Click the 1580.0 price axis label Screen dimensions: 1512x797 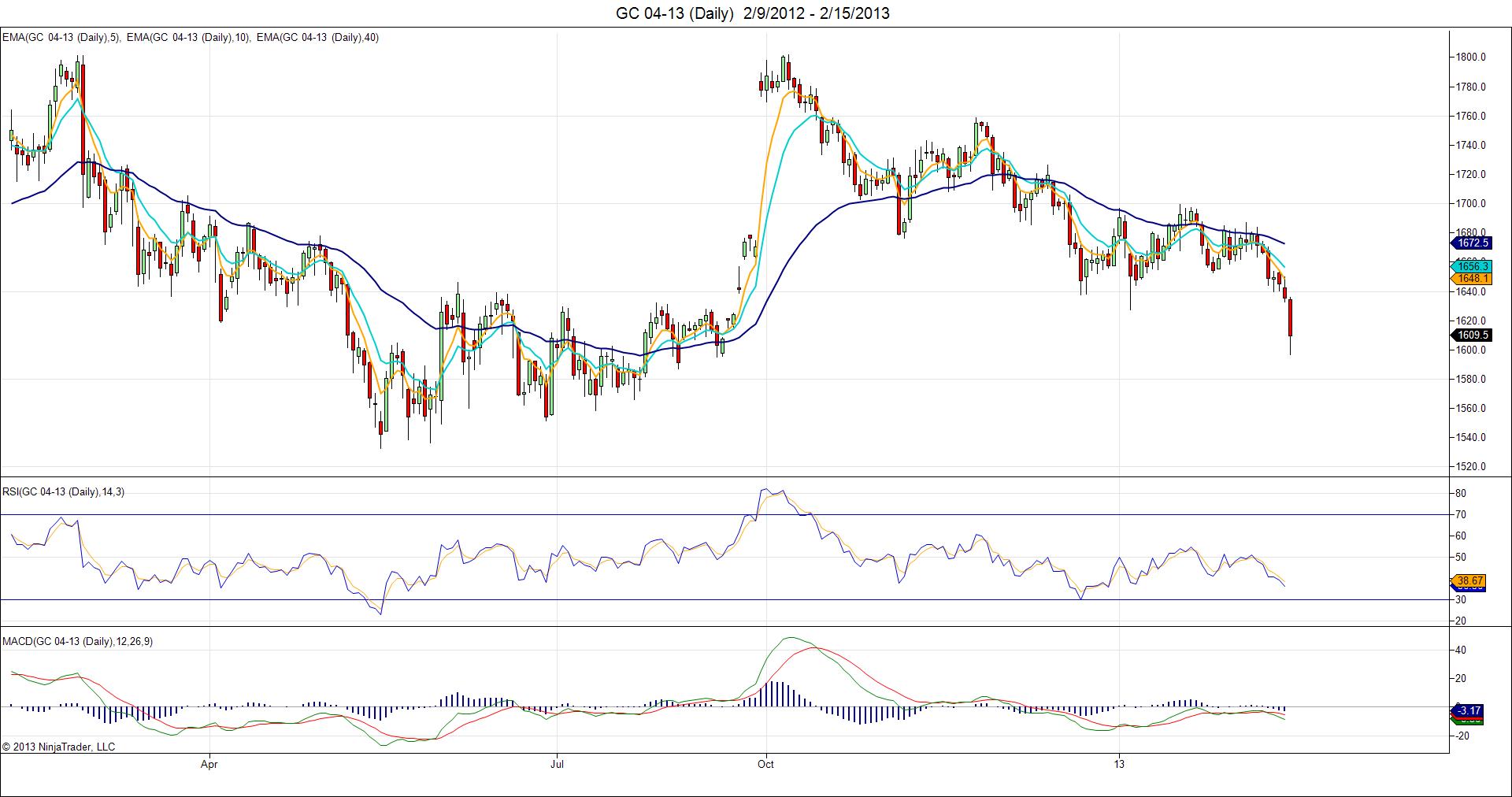click(x=1471, y=379)
